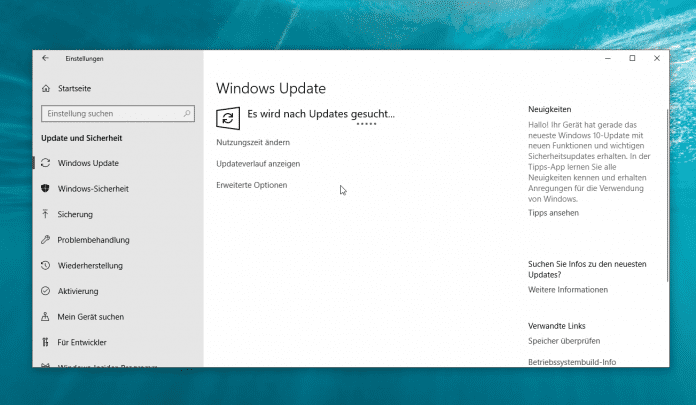Click the search magnifier in Einstellung suchen
Screen dimensions: 696x405
186,114
